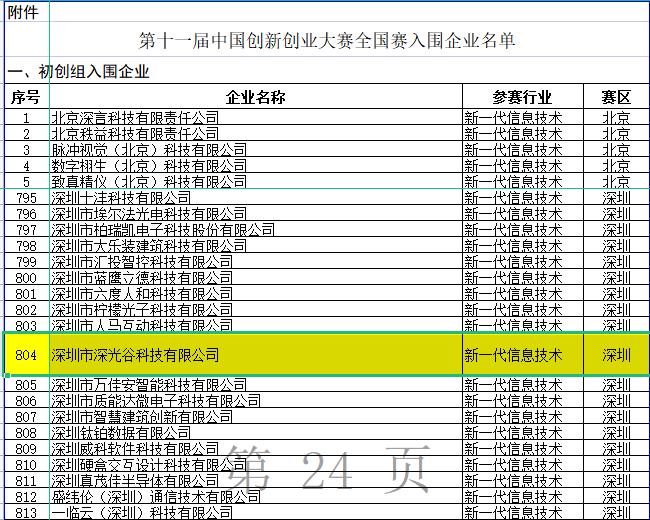The height and width of the screenshot is (520, 650).
Task: Select company 深圳钛铂数据有限公司
Action: [x=121, y=433]
